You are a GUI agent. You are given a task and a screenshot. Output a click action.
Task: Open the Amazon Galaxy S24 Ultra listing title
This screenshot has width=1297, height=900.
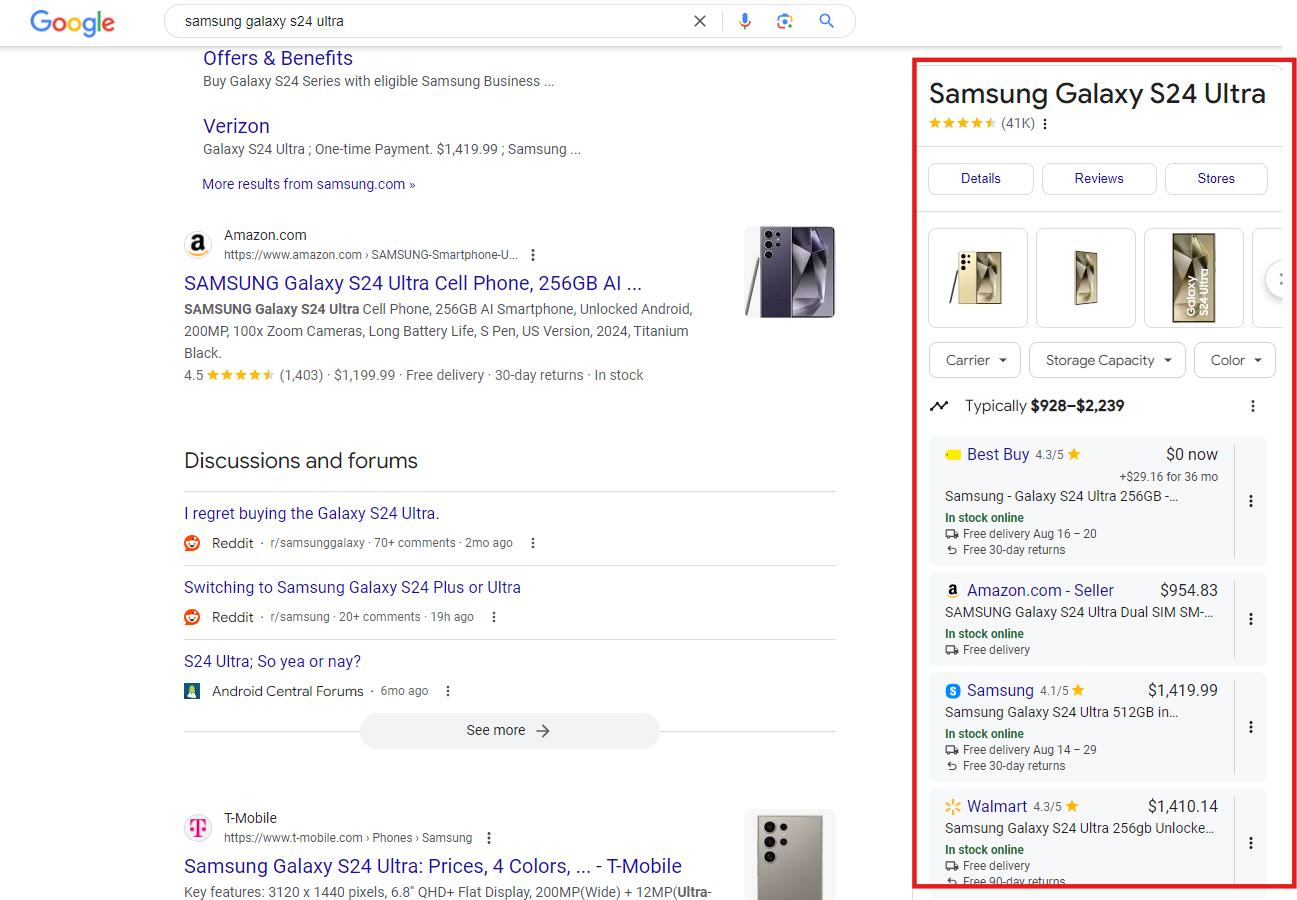click(x=413, y=283)
